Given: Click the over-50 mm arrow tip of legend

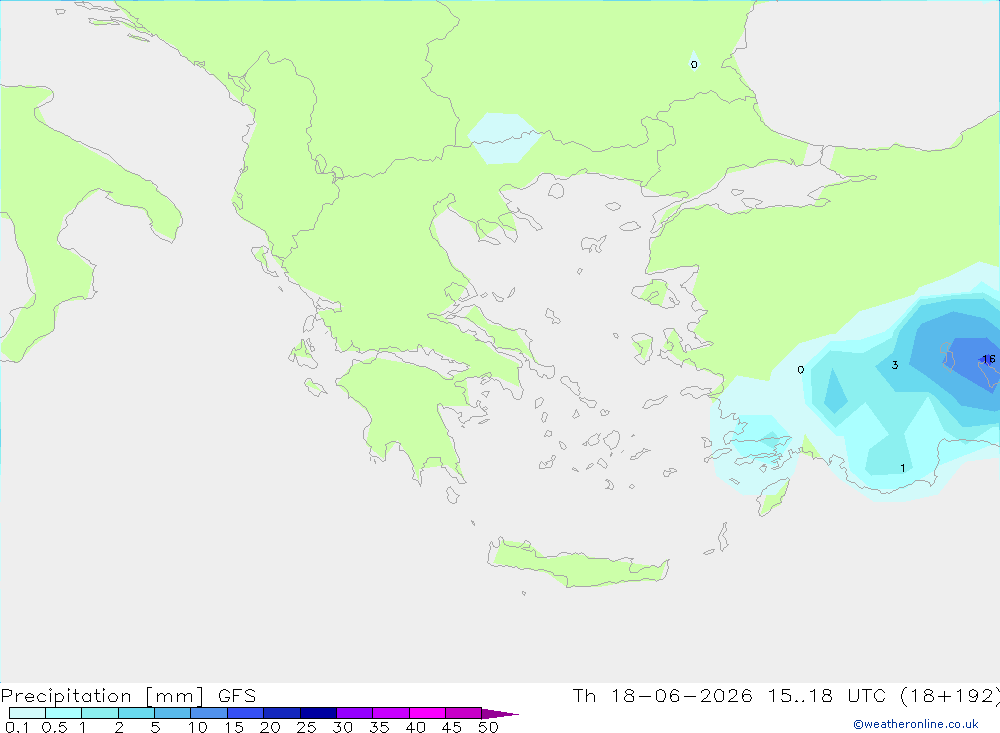Looking at the screenshot, I should point(500,714).
